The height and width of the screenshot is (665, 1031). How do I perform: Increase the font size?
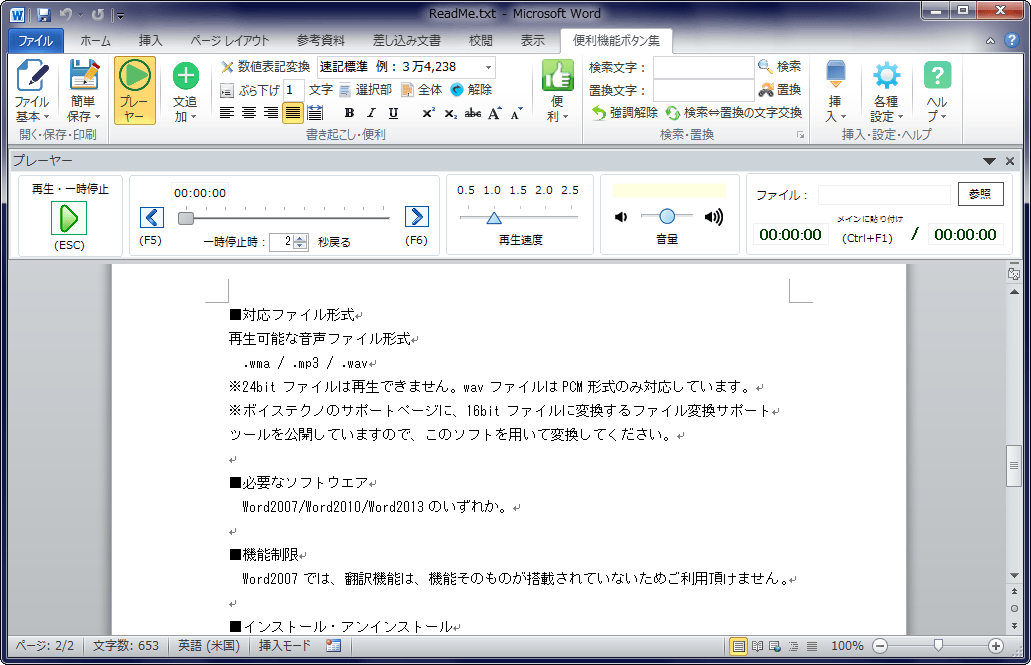coord(494,113)
